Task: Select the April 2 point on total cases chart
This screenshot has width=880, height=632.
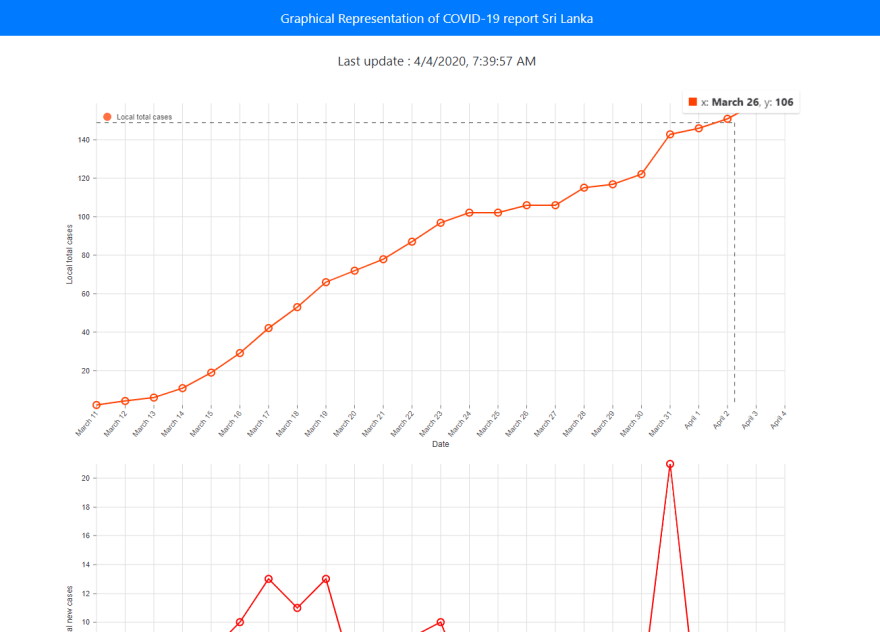Action: (727, 118)
